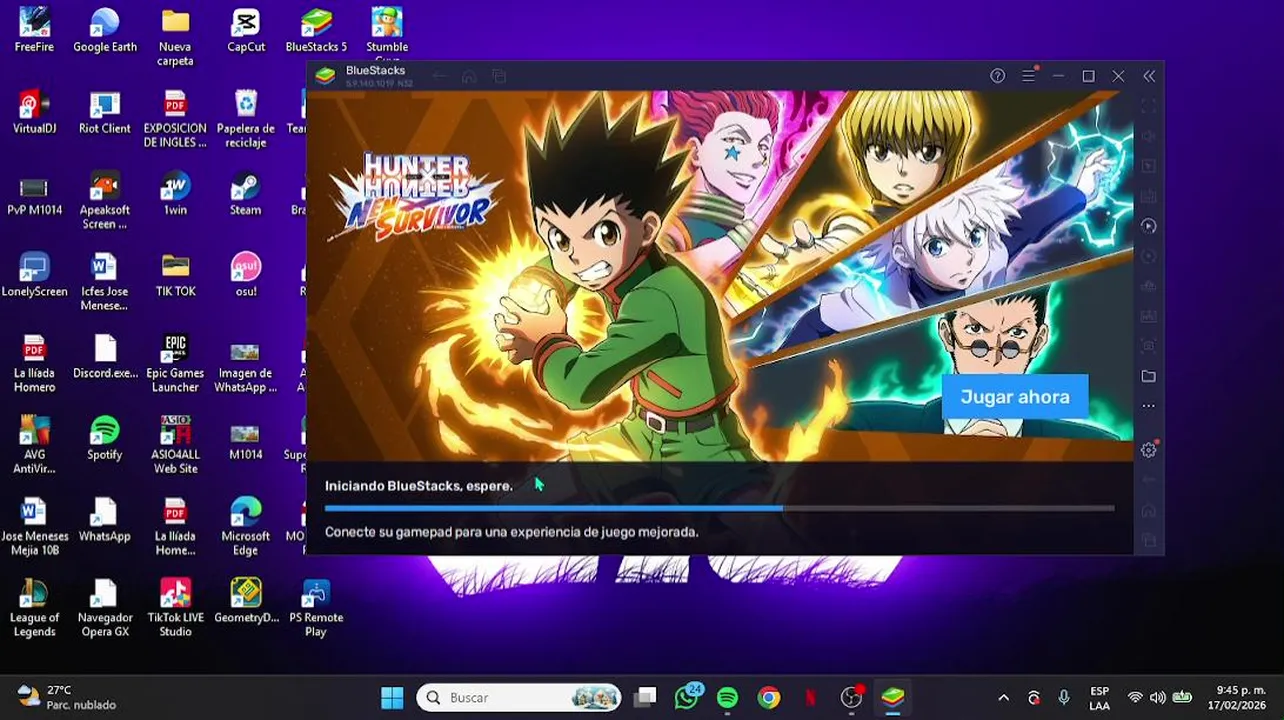Click the Hunter x Hunter Nen Survivor banner logo
Screen dimensions: 1284x720
415,196
